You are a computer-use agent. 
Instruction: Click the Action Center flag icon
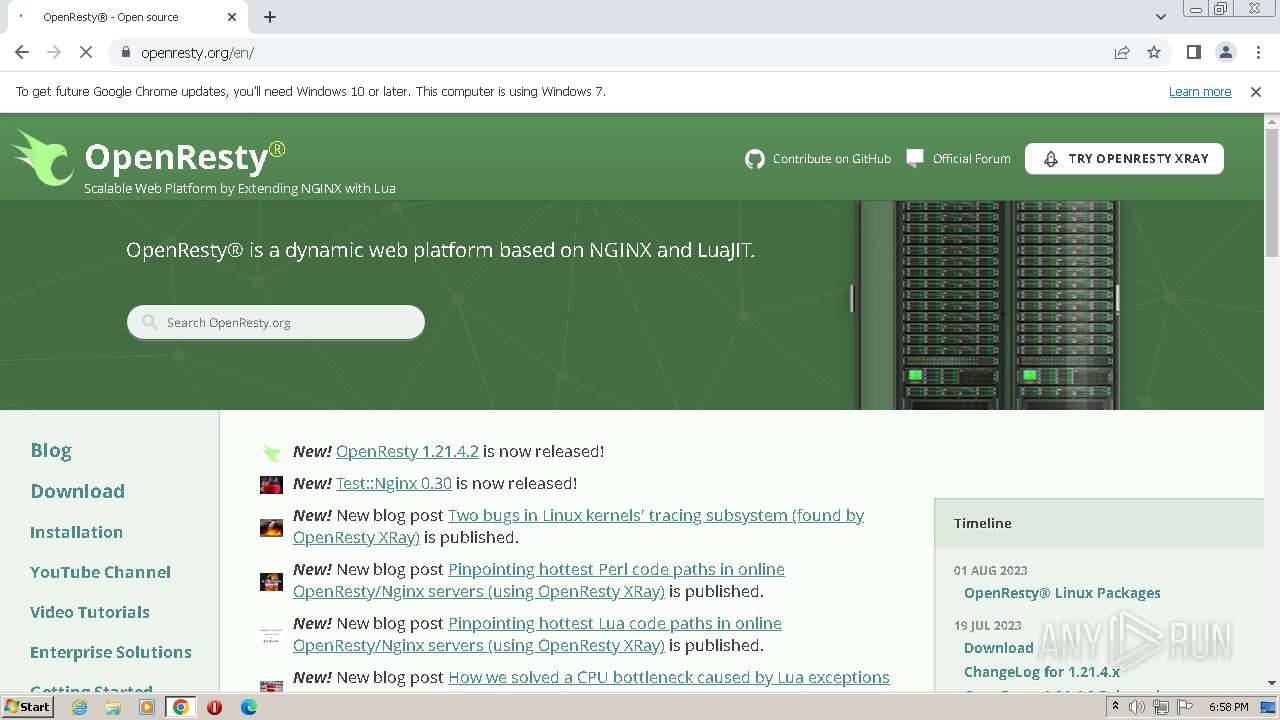(x=1185, y=707)
